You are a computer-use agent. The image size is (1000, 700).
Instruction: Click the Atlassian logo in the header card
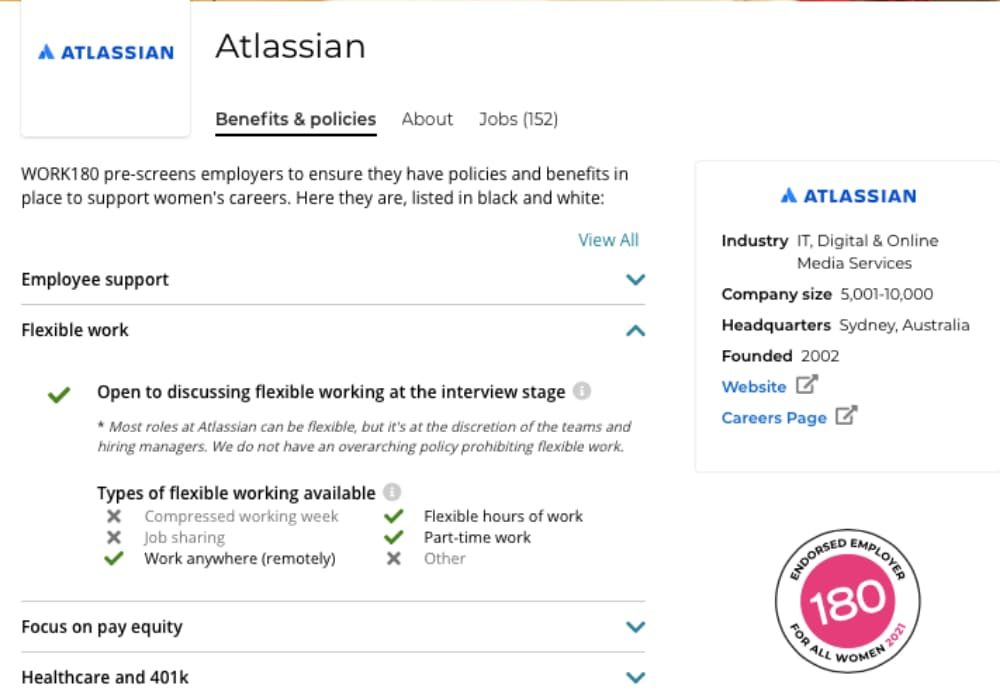coord(106,52)
